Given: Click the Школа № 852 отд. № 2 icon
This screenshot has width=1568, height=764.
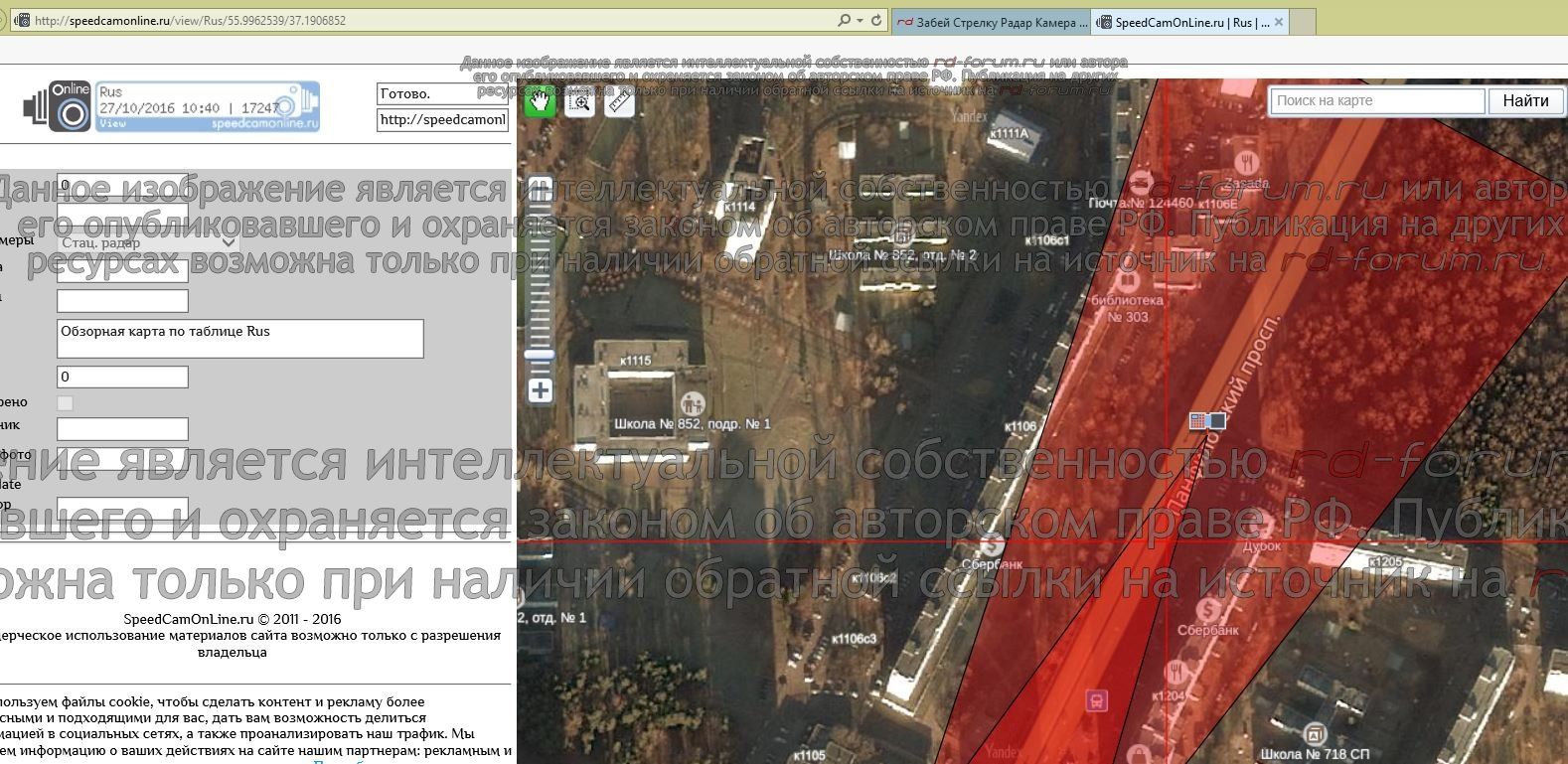Looking at the screenshot, I should click(x=902, y=235).
